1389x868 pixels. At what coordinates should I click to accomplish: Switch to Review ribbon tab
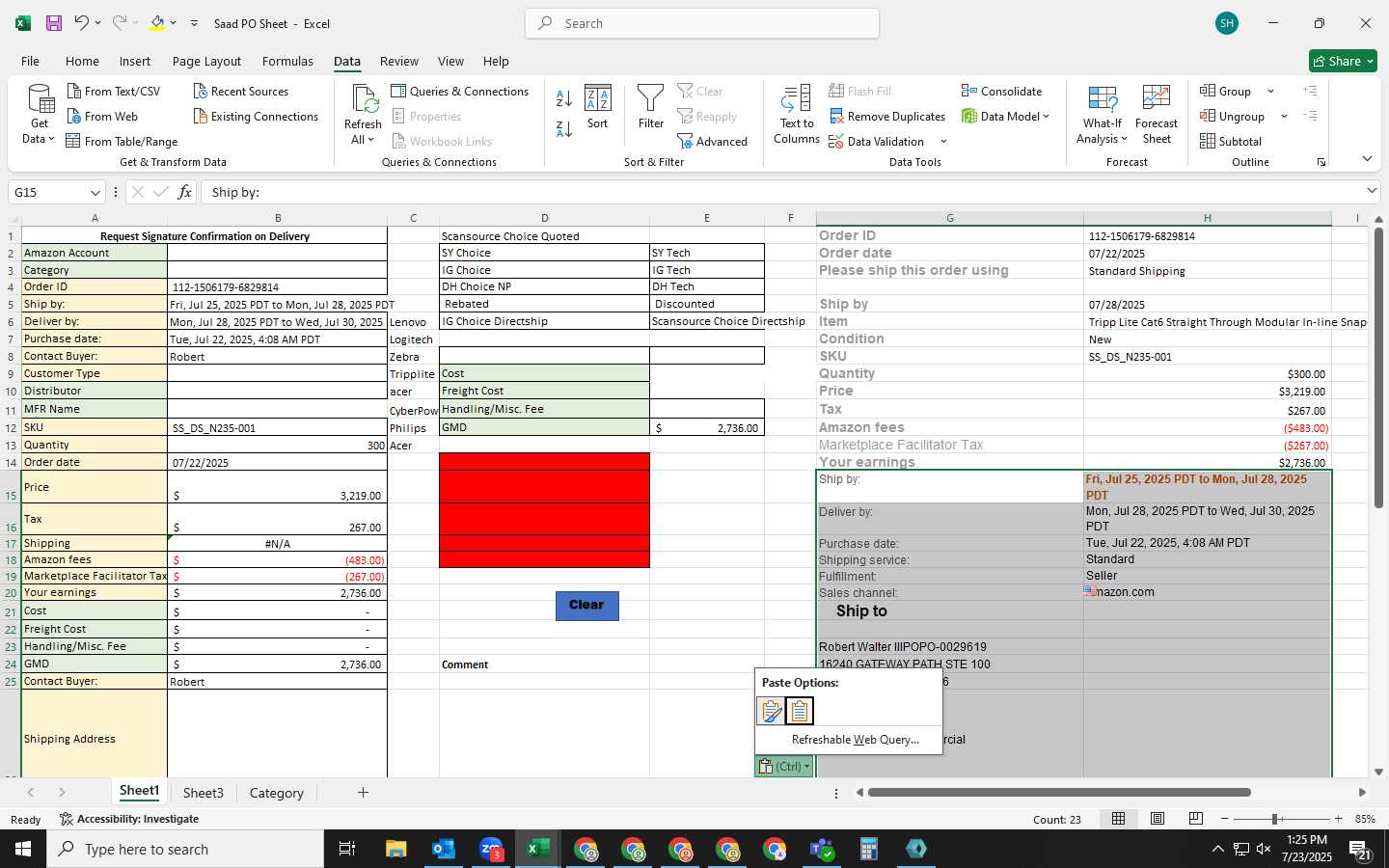point(399,61)
